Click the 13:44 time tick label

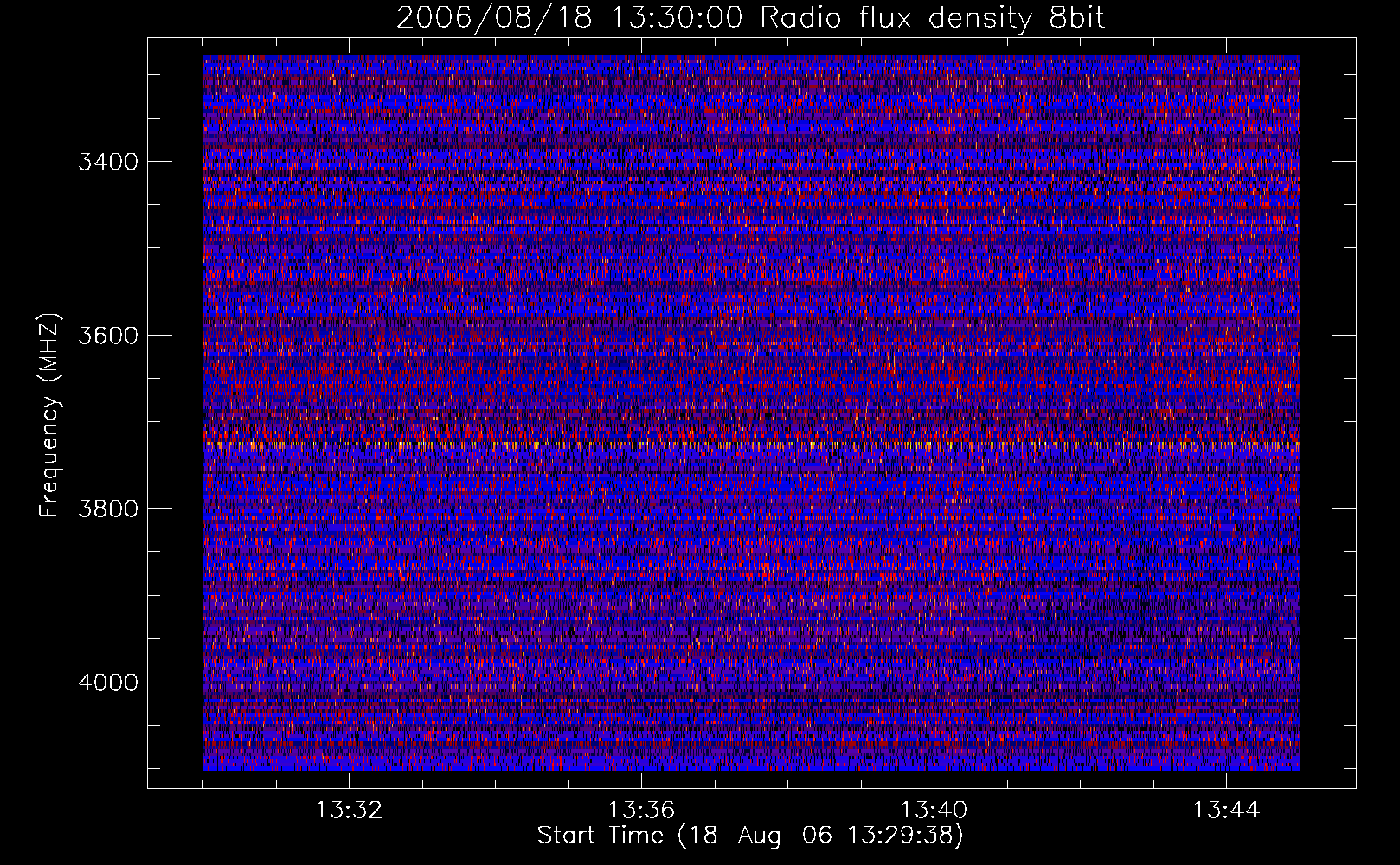point(1226,810)
